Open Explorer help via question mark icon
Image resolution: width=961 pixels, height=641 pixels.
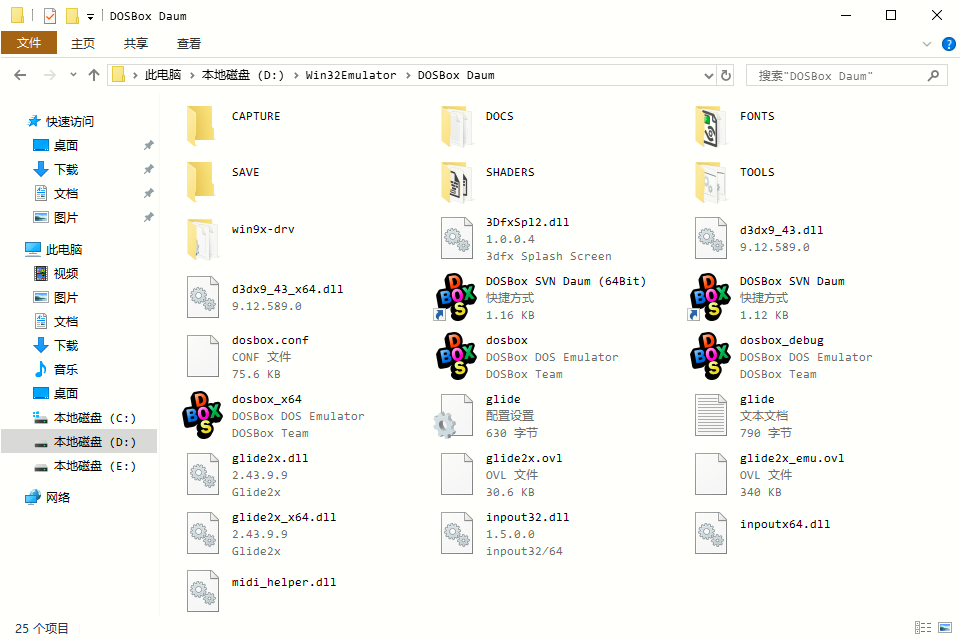(948, 44)
